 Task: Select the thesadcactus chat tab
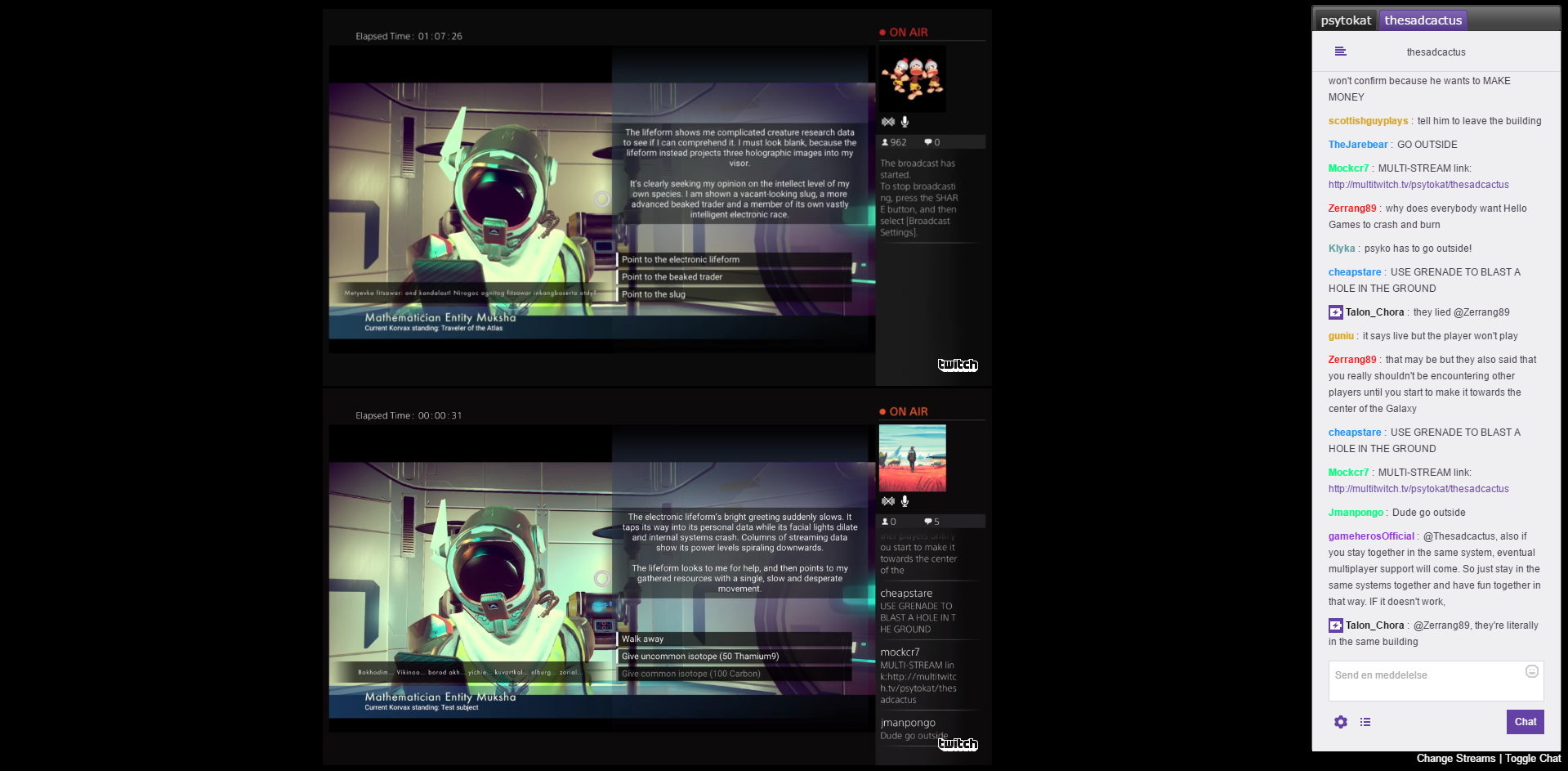point(1423,20)
